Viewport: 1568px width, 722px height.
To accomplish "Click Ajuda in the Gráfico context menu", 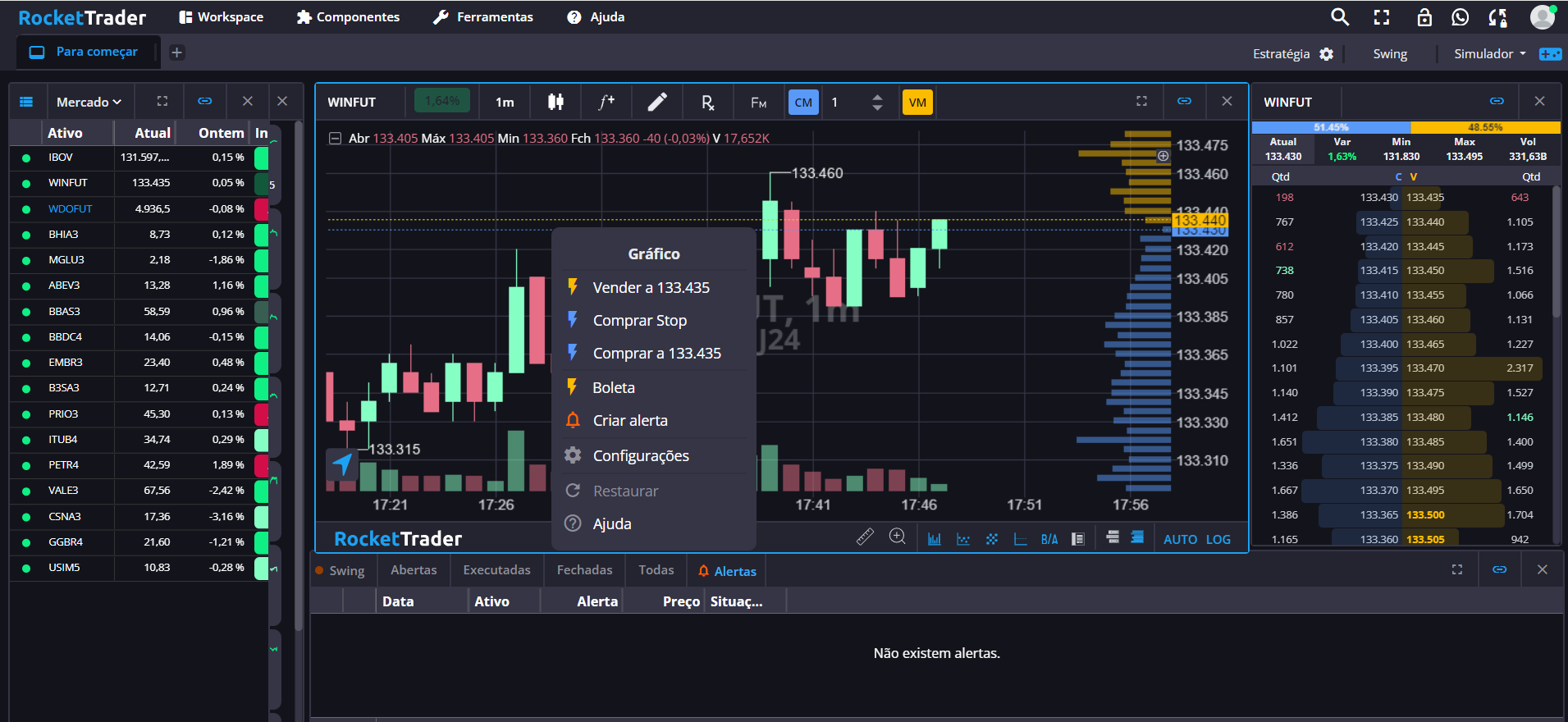I will [x=653, y=523].
